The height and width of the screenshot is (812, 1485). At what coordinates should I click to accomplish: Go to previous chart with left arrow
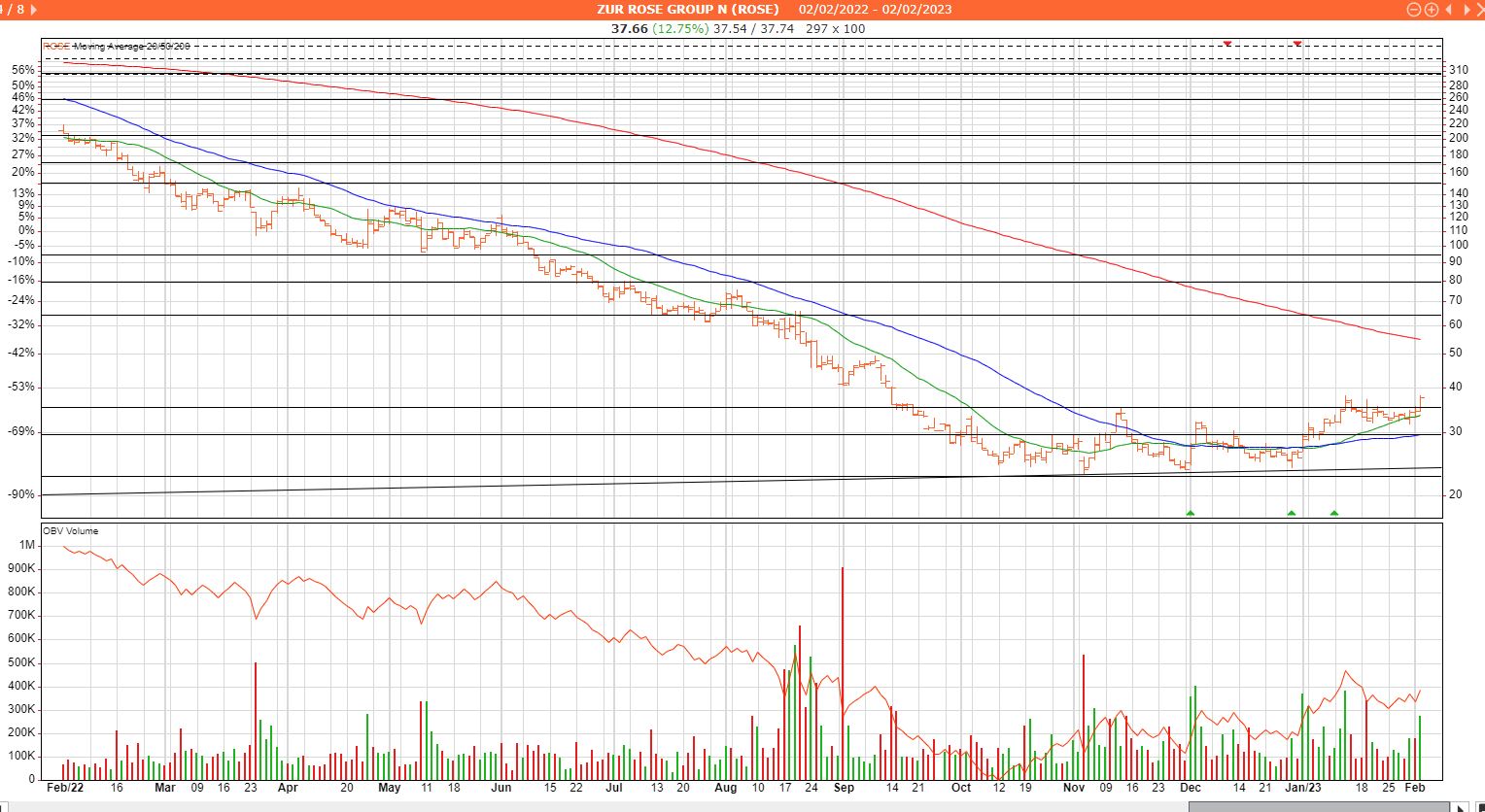[1448, 10]
